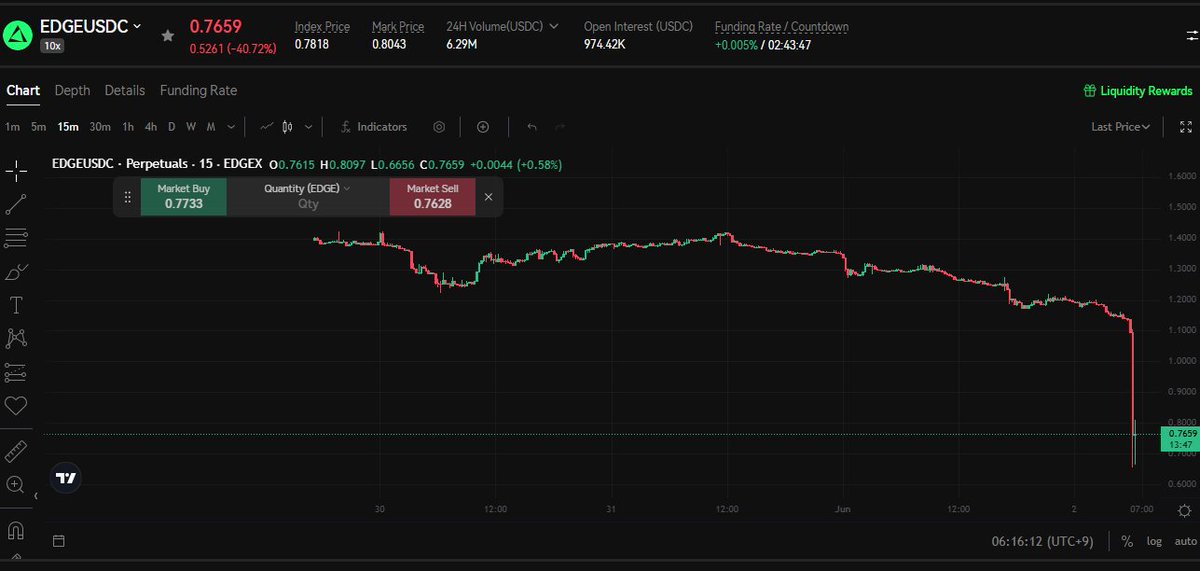The height and width of the screenshot is (571, 1200).
Task: Select the ruler measure tool
Action: (16, 451)
